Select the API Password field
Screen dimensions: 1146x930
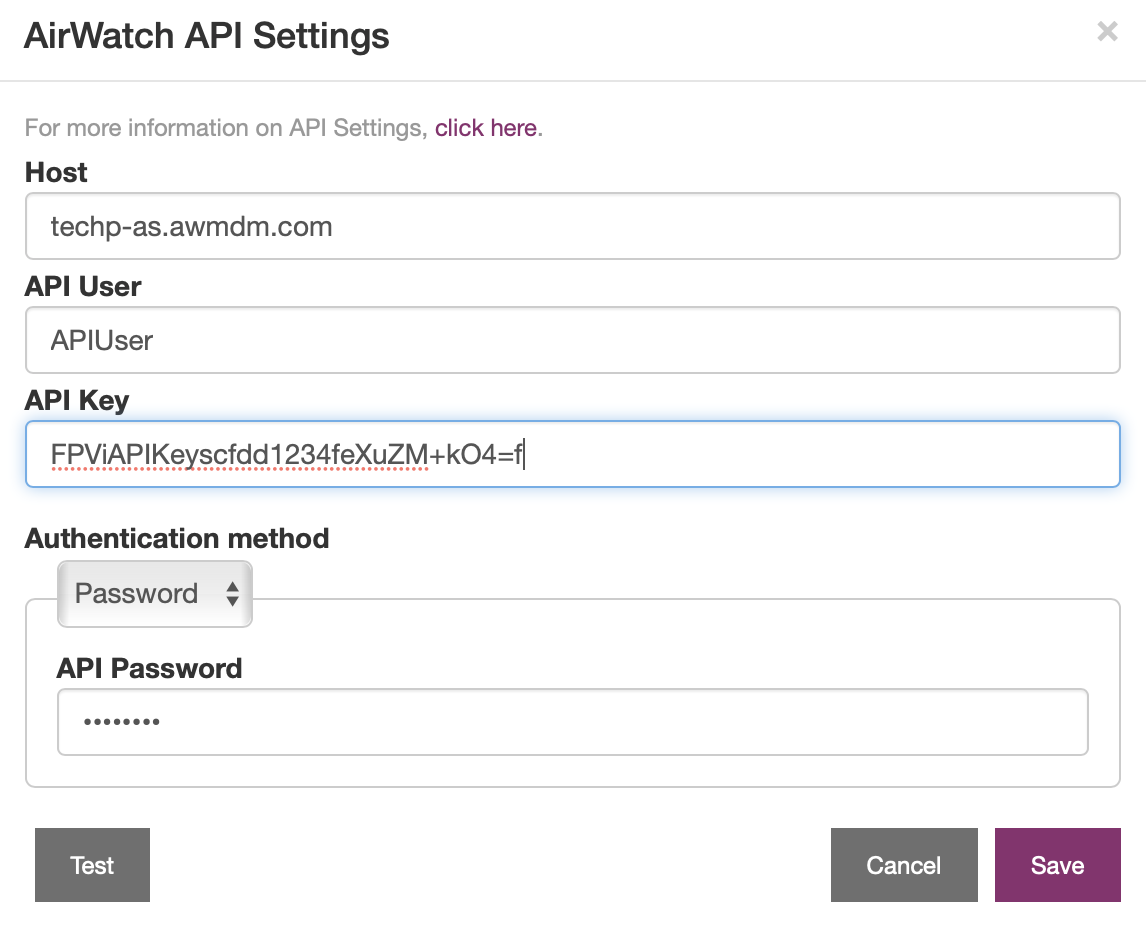pos(572,722)
